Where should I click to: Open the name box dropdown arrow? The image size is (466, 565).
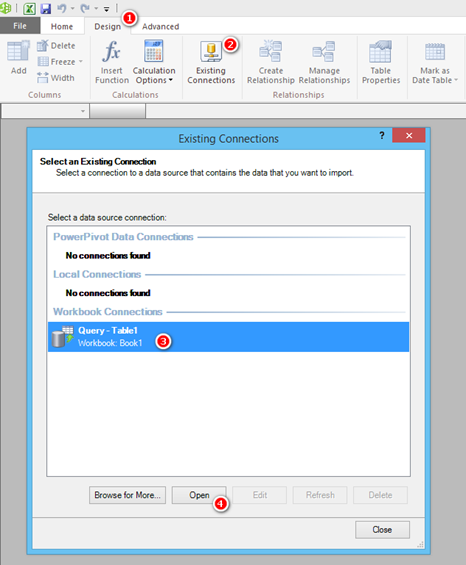[83, 111]
